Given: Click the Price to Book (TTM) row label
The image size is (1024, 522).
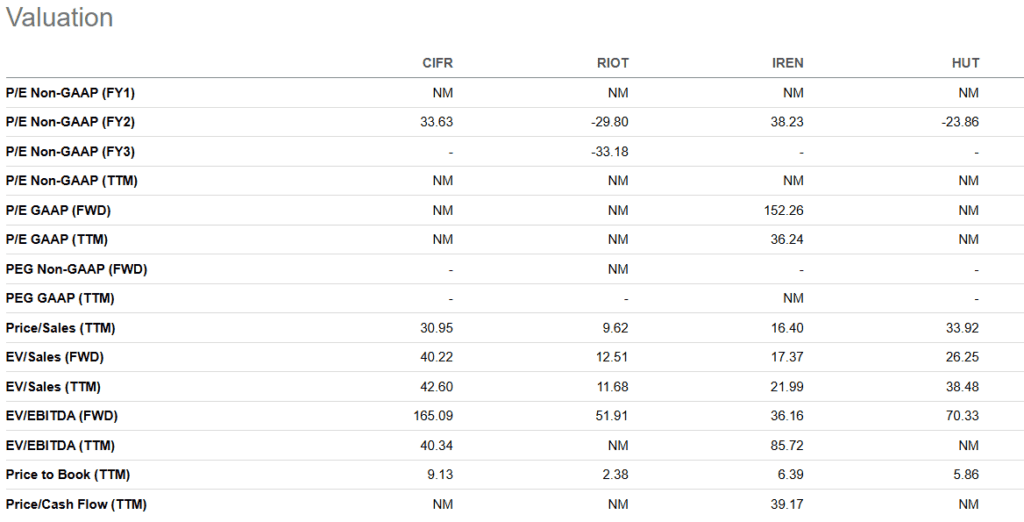Looking at the screenshot, I should [68, 475].
